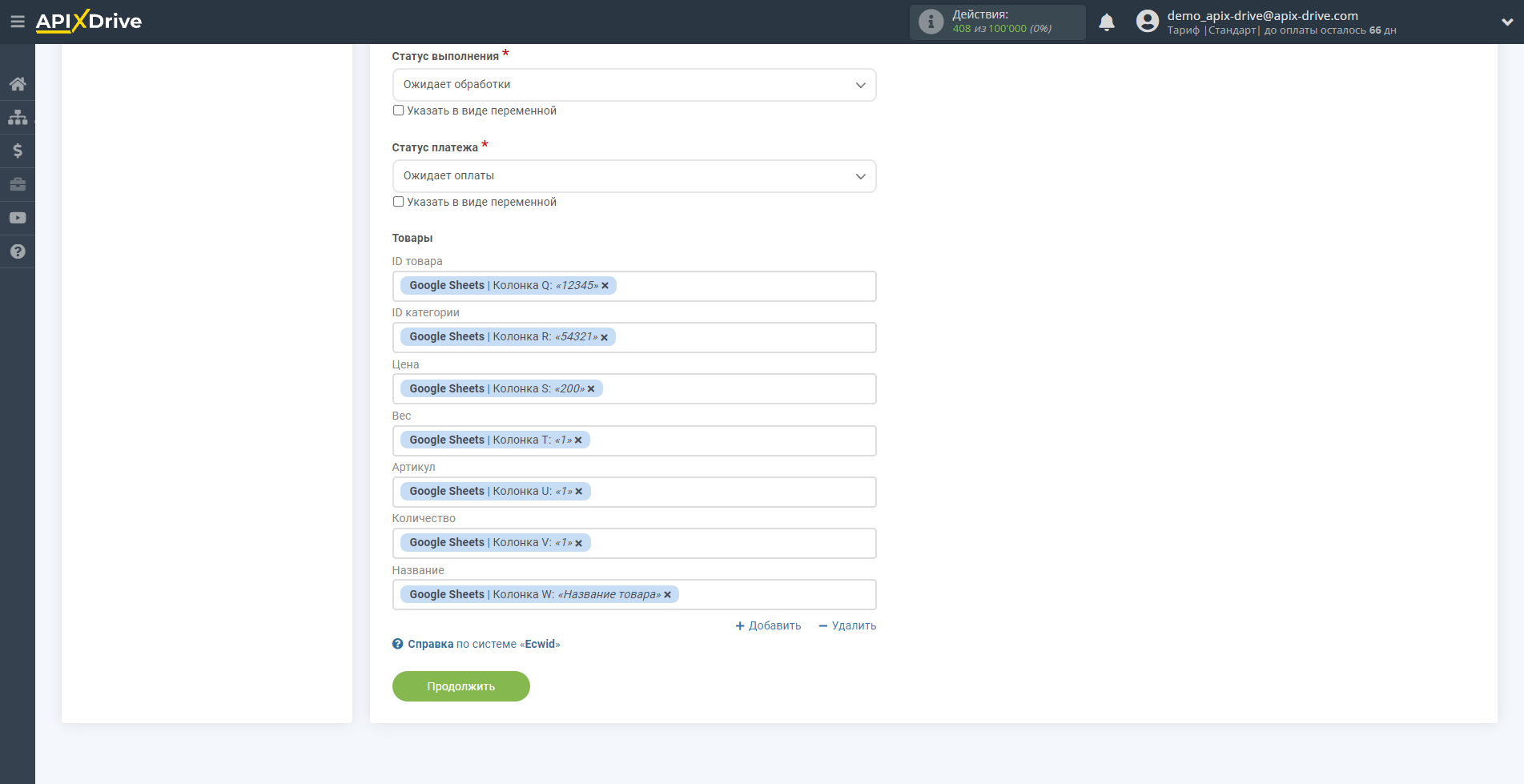Viewport: 1524px width, 784px height.
Task: Toggle variable checkbox under Статус выполнения
Action: click(398, 111)
